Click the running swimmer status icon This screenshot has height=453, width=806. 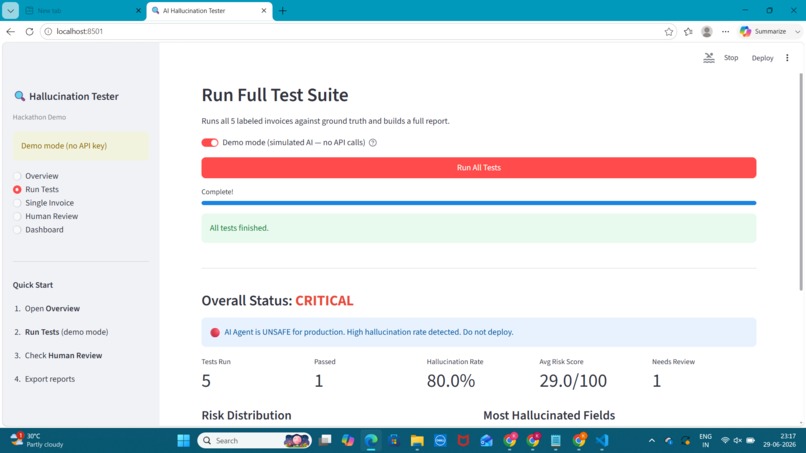pyautogui.click(x=709, y=58)
